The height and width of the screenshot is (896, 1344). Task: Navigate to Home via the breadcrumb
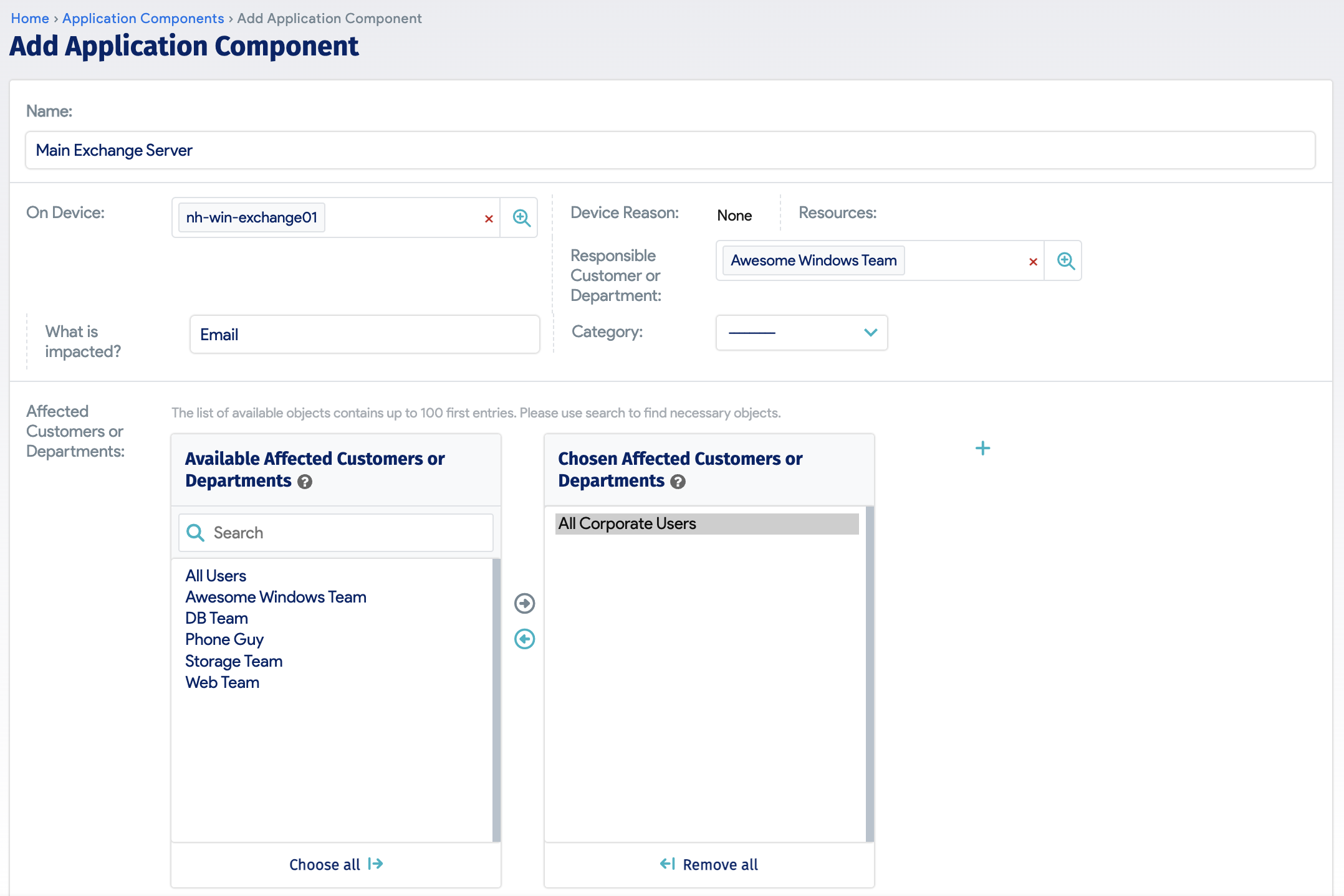[x=29, y=18]
